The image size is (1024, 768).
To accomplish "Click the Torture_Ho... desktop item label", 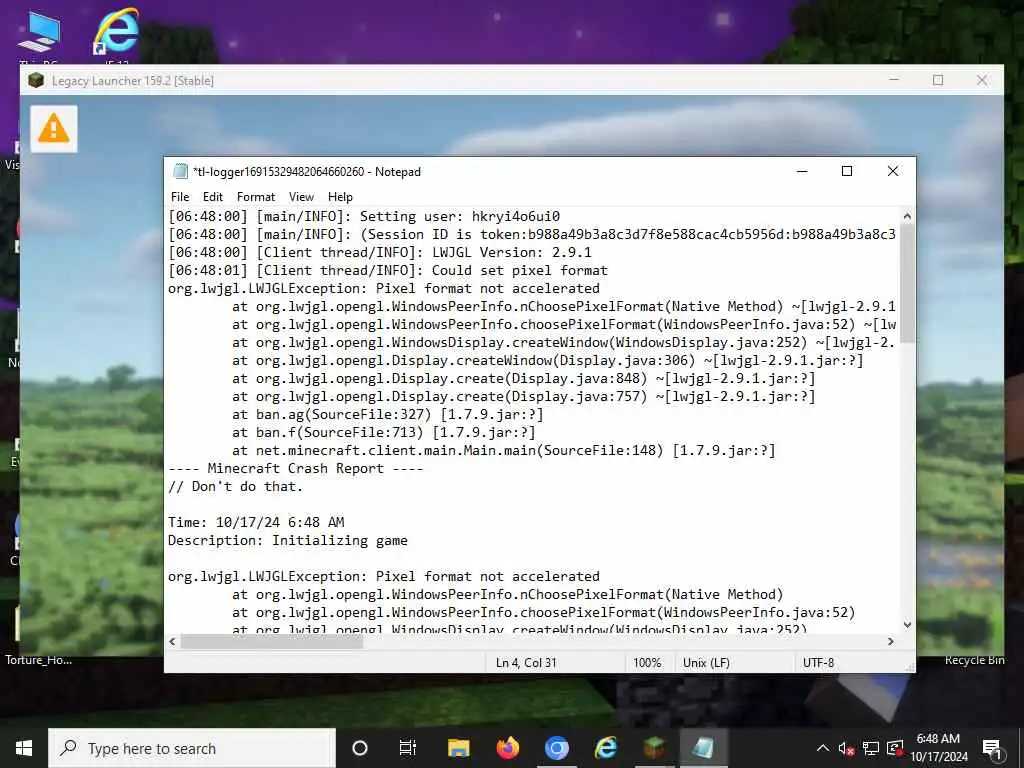I will click(39, 660).
